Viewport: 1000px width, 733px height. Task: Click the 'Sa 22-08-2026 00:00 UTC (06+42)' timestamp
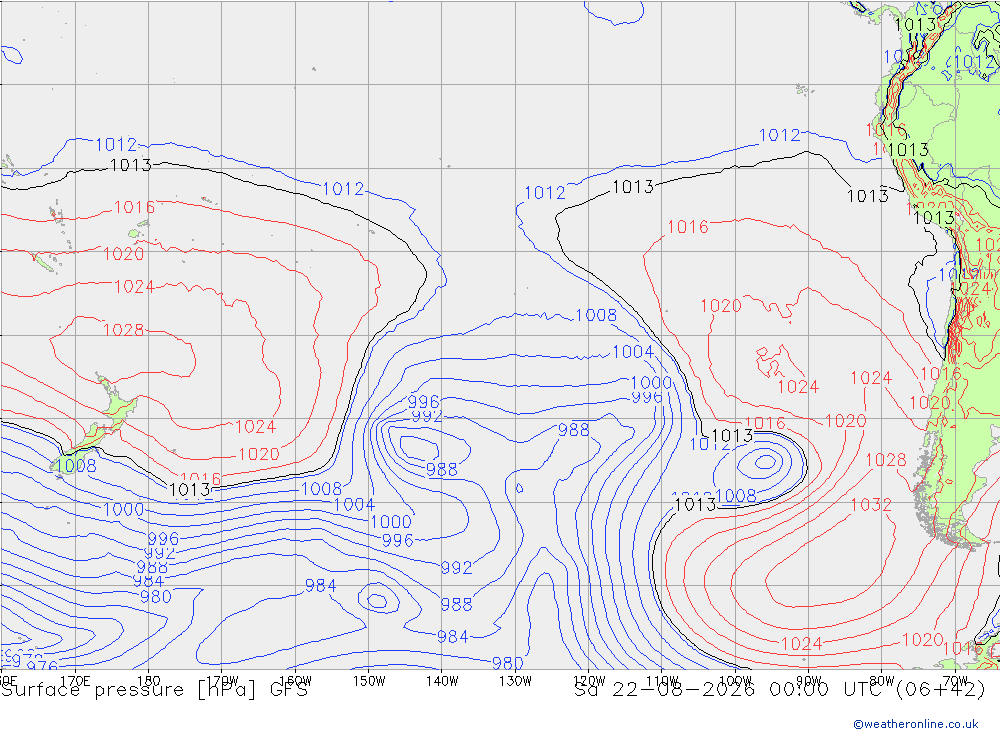point(779,690)
